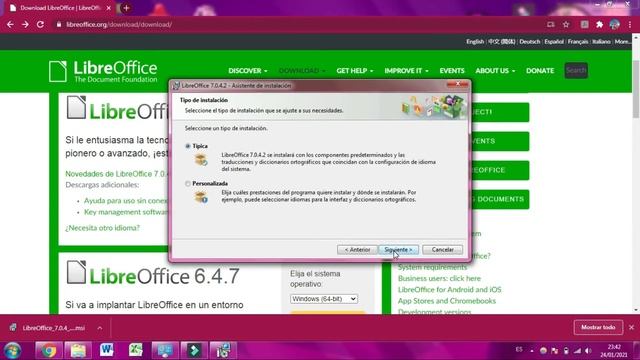Open the DISCOVER menu
The width and height of the screenshot is (640, 360).
248,71
